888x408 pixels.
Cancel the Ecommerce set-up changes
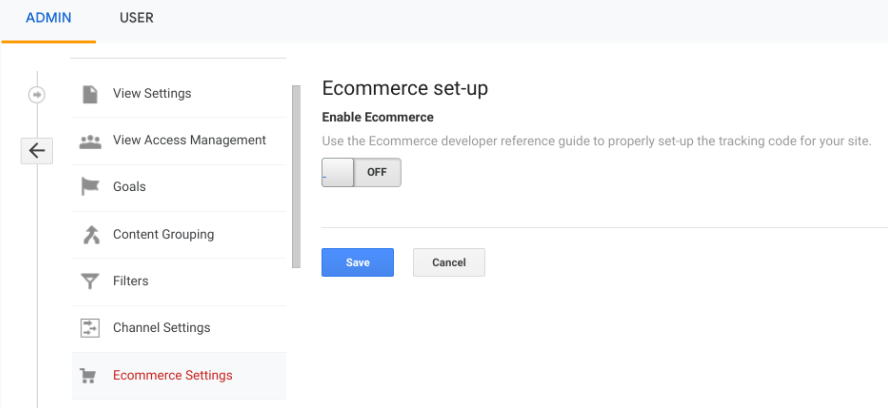[x=449, y=262]
